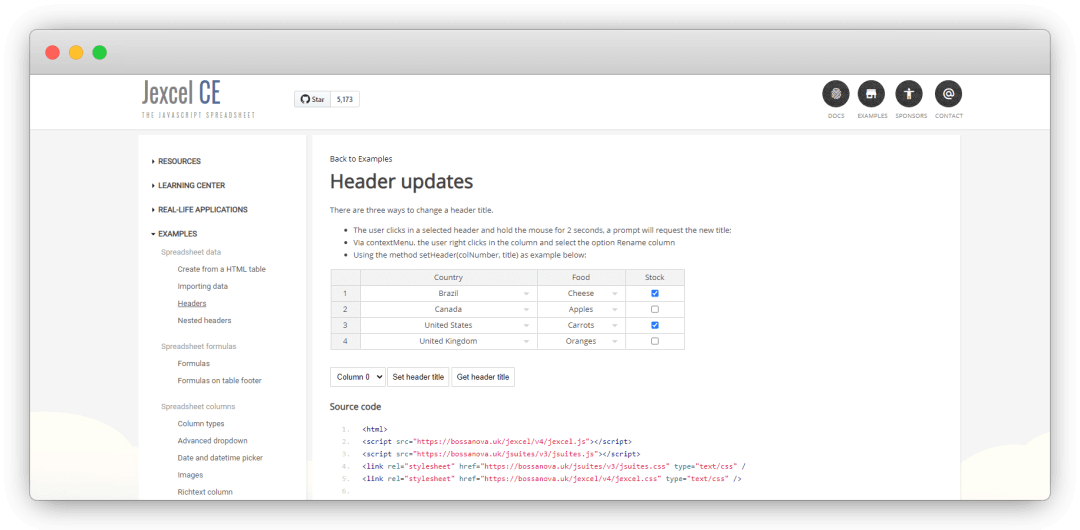The width and height of the screenshot is (1080, 530).
Task: Open the Oranges food dropdown arrow
Action: pyautogui.click(x=614, y=342)
